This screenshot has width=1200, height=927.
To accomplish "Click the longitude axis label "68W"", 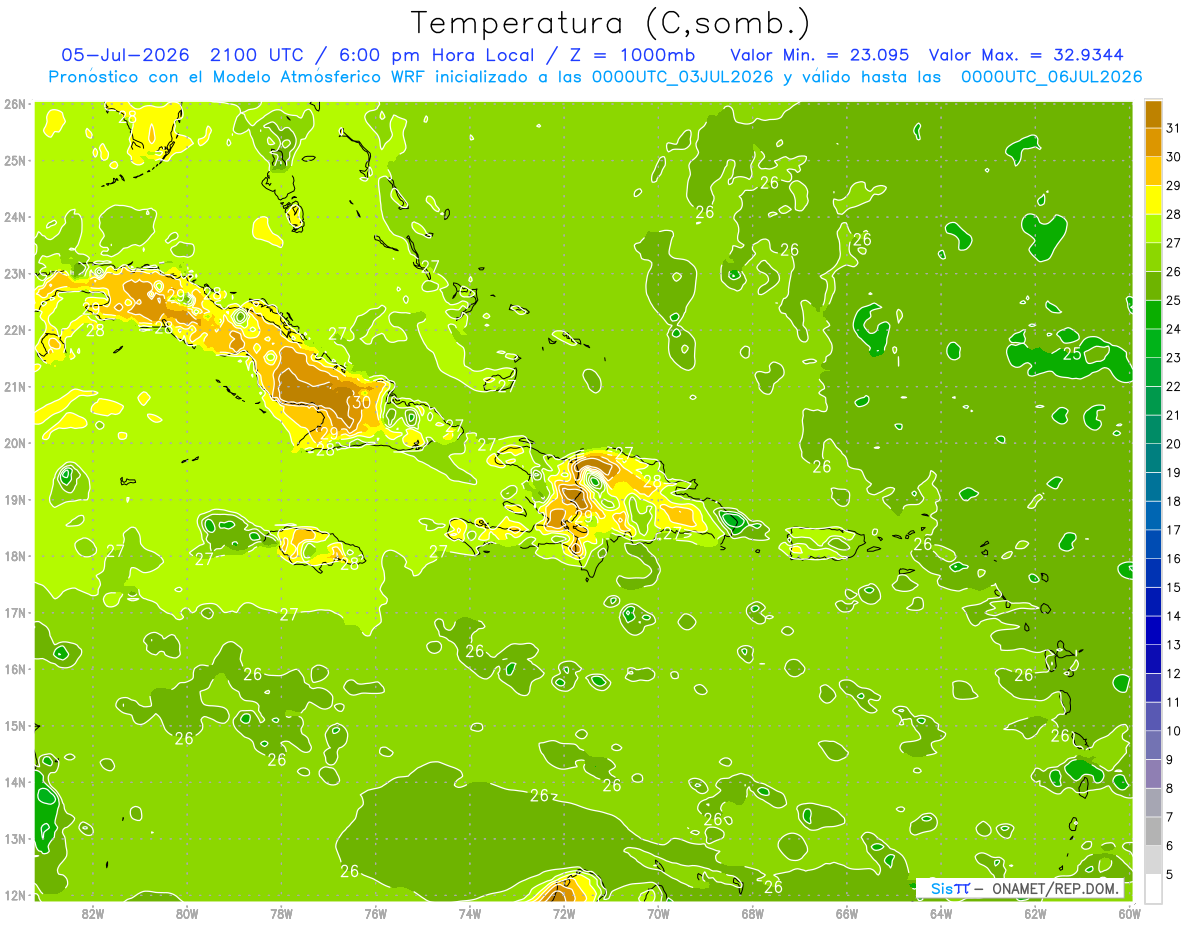I will click(752, 912).
